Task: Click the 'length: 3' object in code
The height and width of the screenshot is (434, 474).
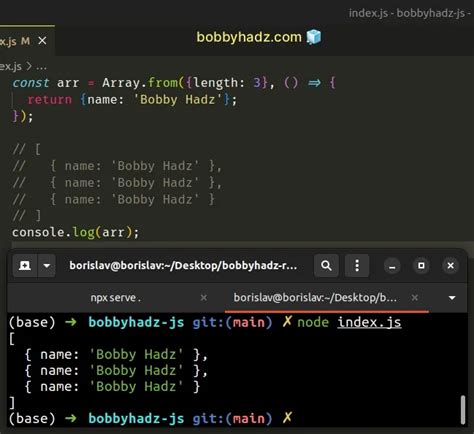Action: 226,83
